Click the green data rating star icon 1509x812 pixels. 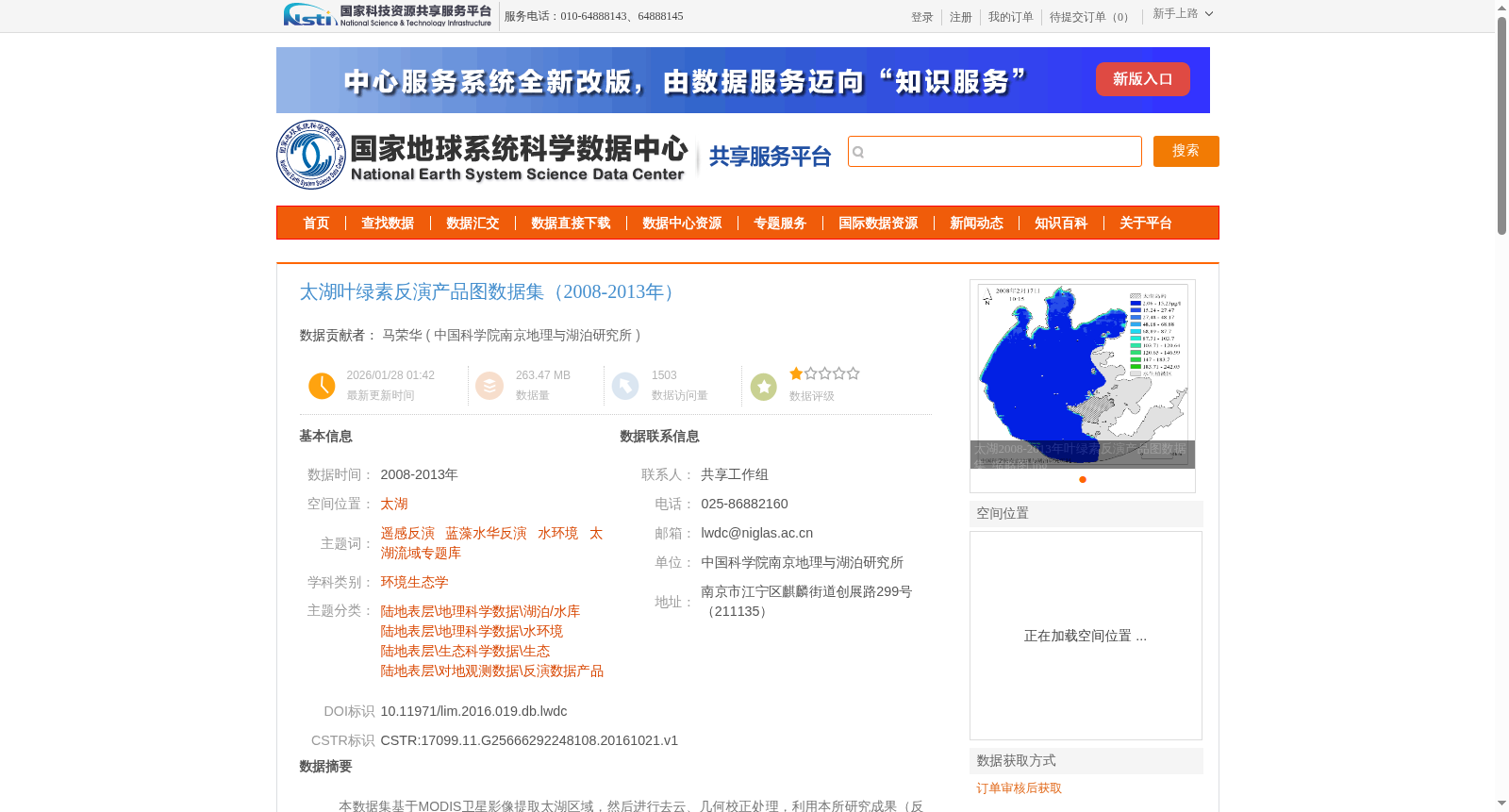coord(764,386)
